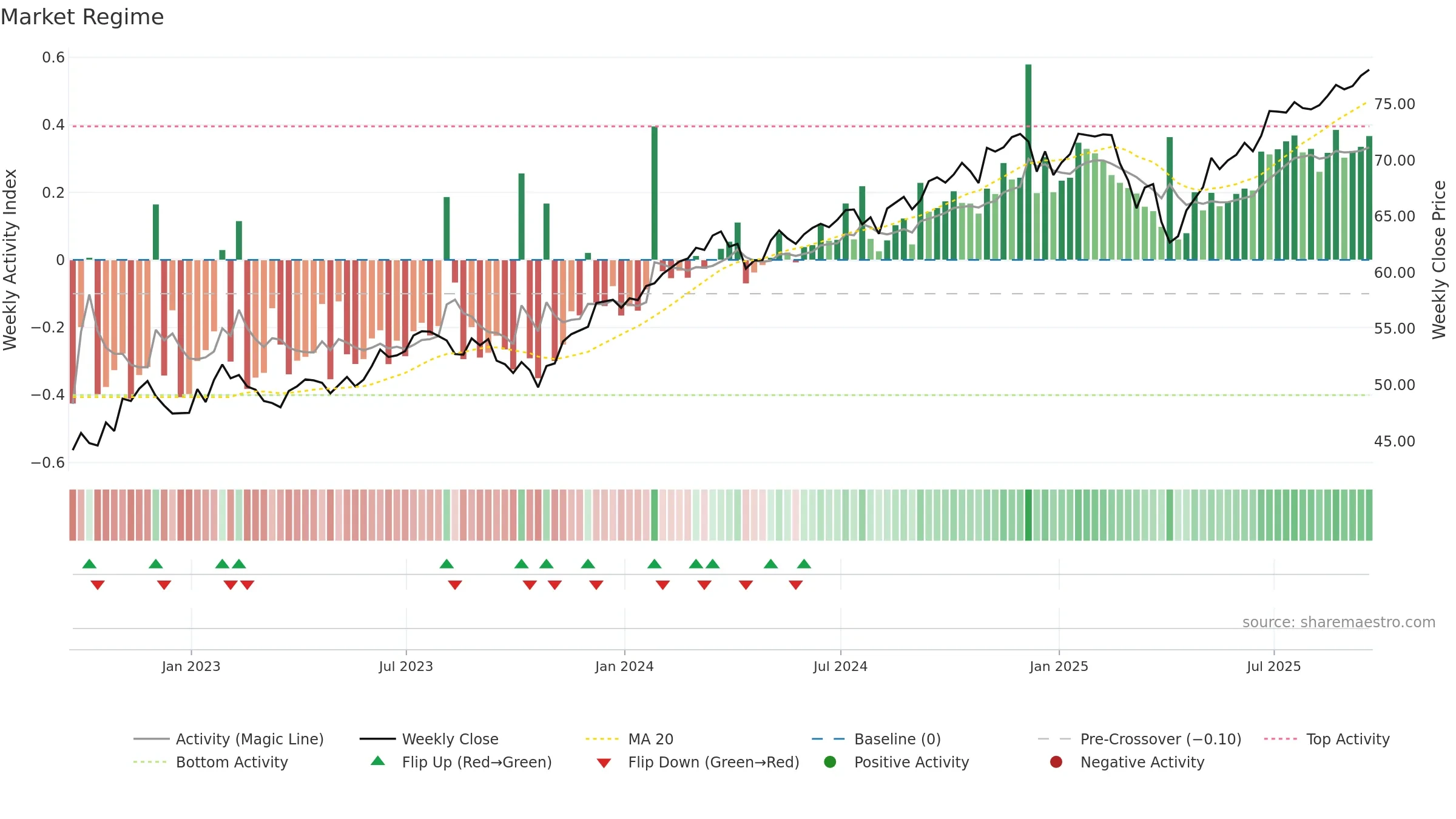Click the tall green bar just after Jan 2024
The width and height of the screenshot is (1456, 819).
(655, 193)
